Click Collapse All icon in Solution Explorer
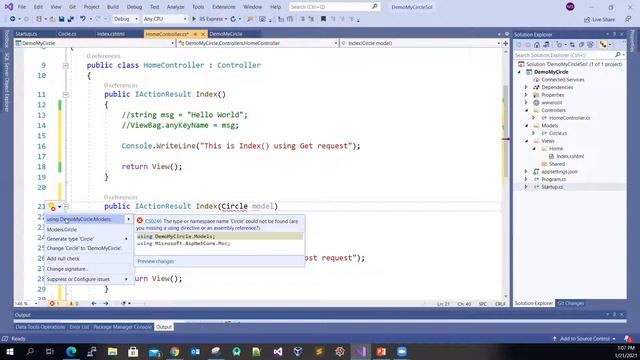 (x=581, y=44)
